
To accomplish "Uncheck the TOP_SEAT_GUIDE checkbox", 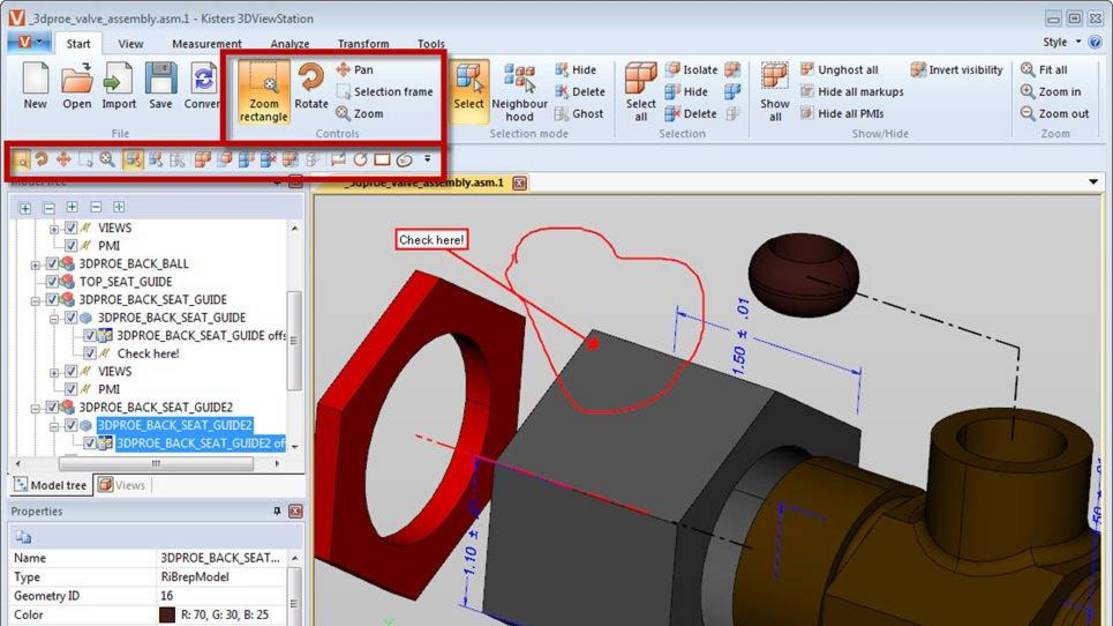I will tap(52, 281).
